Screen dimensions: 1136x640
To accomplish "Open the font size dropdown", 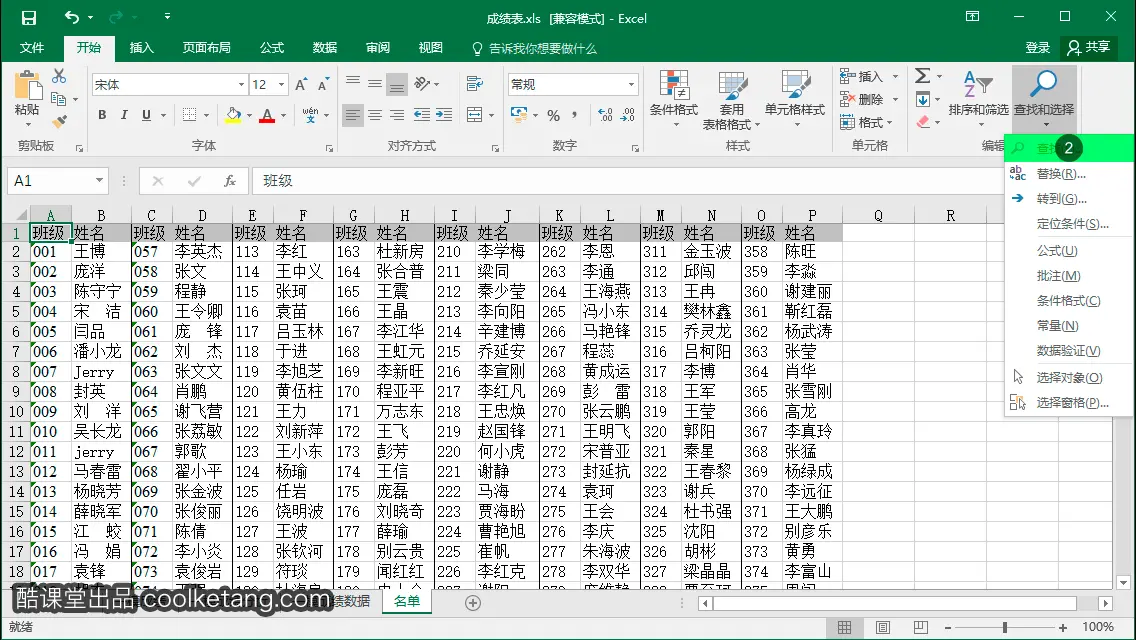I will [x=281, y=85].
